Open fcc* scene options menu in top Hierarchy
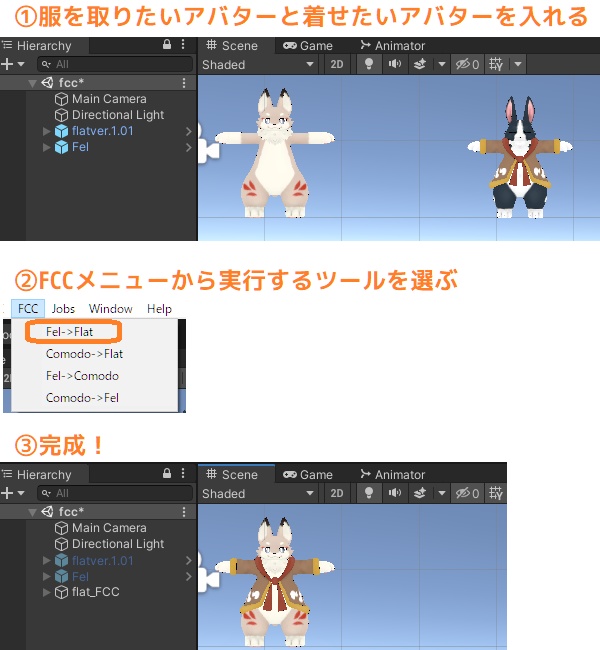600x650 pixels. click(184, 83)
